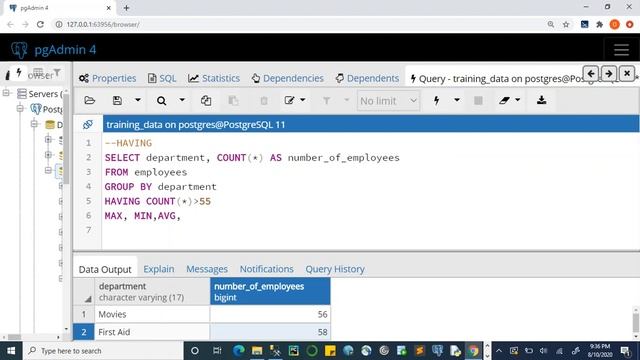
Task: Expand the Edit options dropdown
Action: (x=303, y=100)
